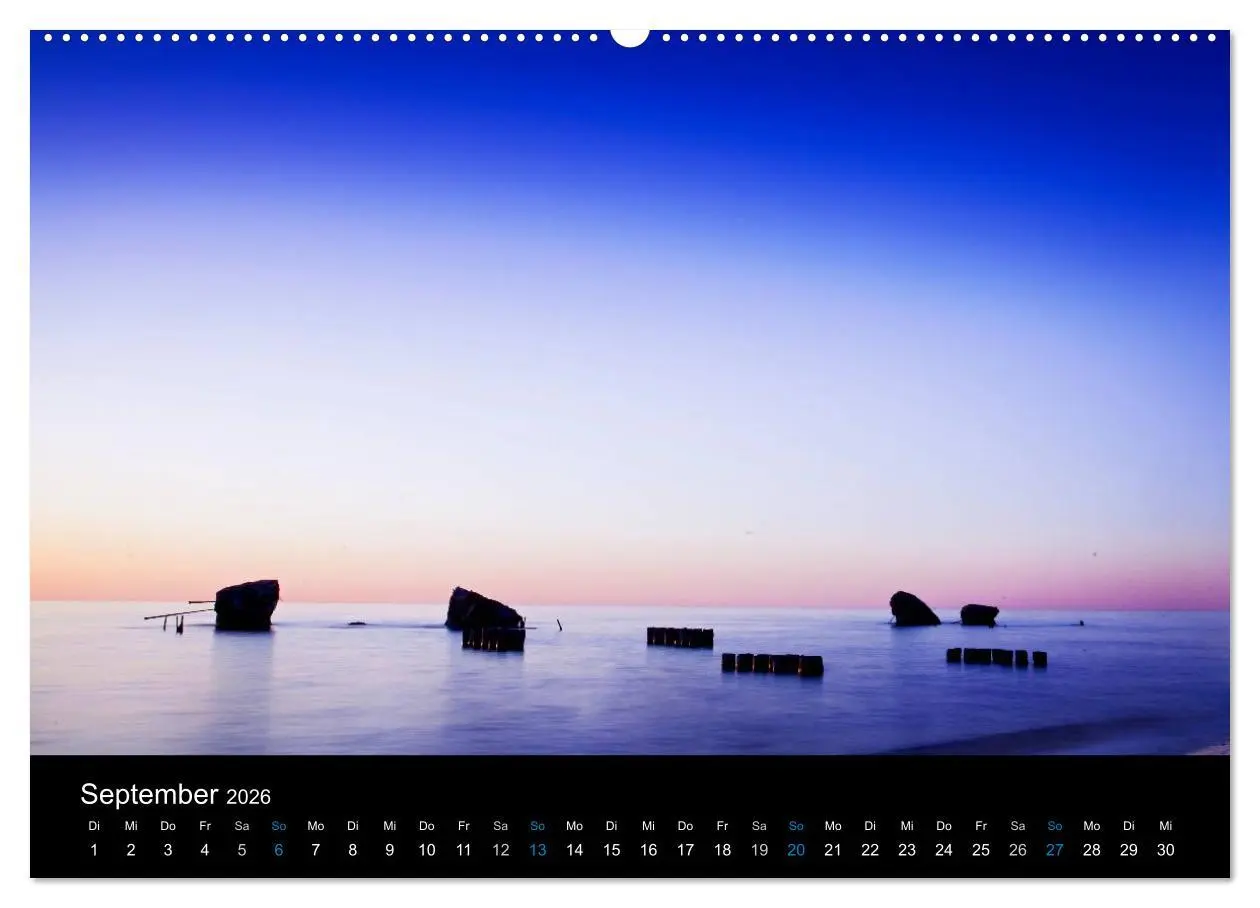Screen dimensions: 1260x908
Task: Select the blue Sunday date 13
Action: [x=537, y=849]
